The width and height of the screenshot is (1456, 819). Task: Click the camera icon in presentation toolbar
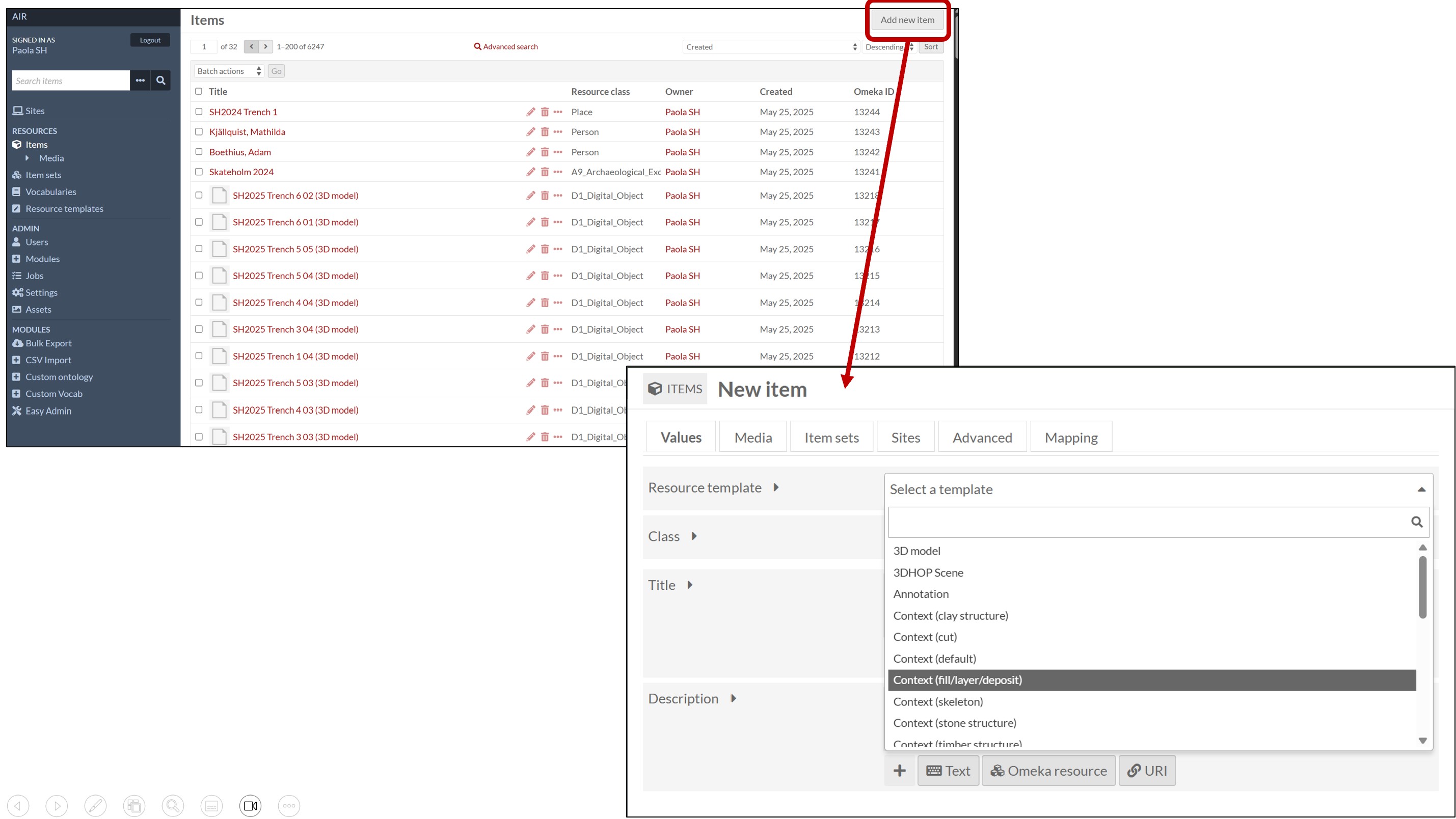coord(250,805)
